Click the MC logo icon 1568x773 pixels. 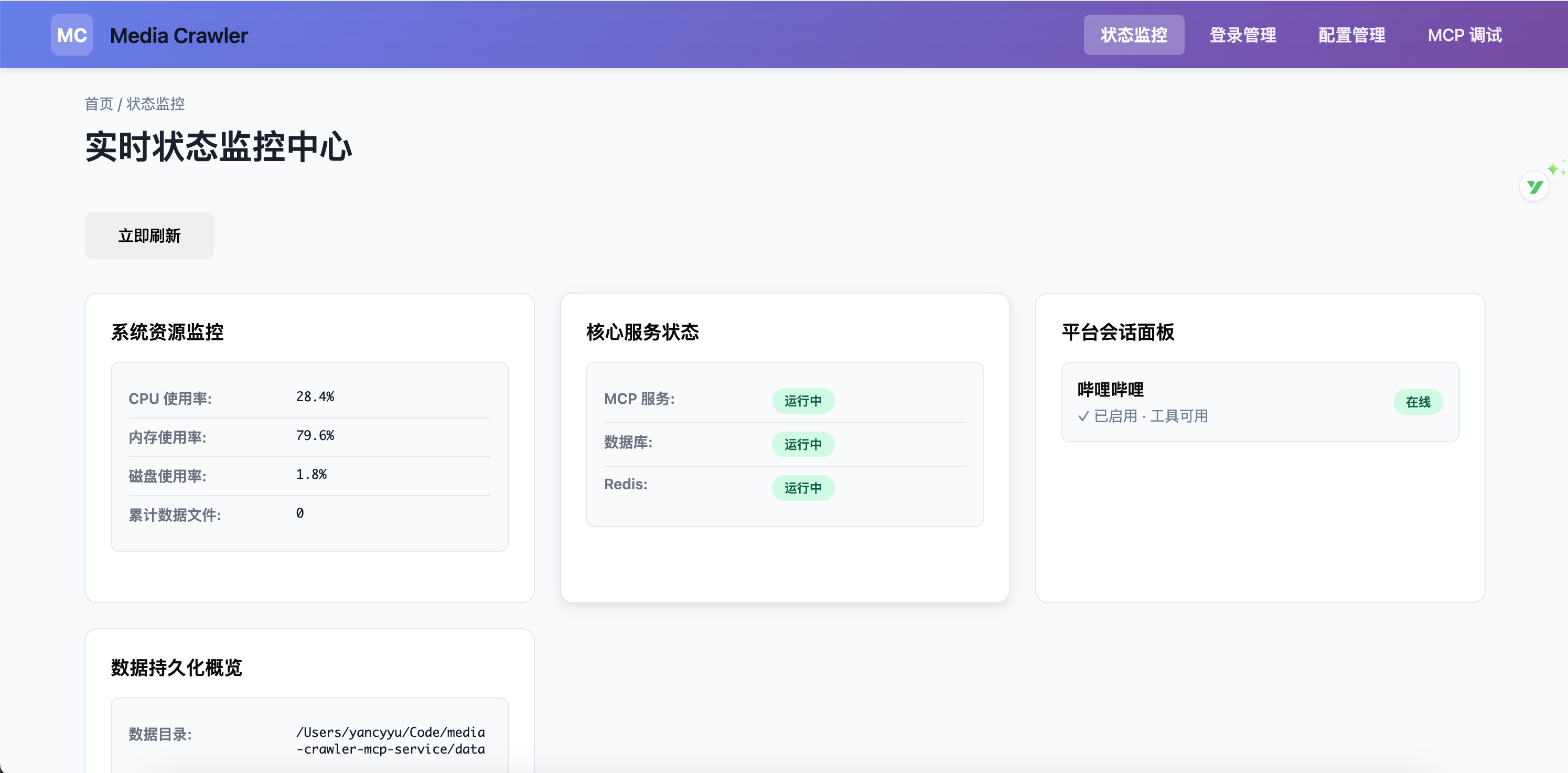coord(71,35)
